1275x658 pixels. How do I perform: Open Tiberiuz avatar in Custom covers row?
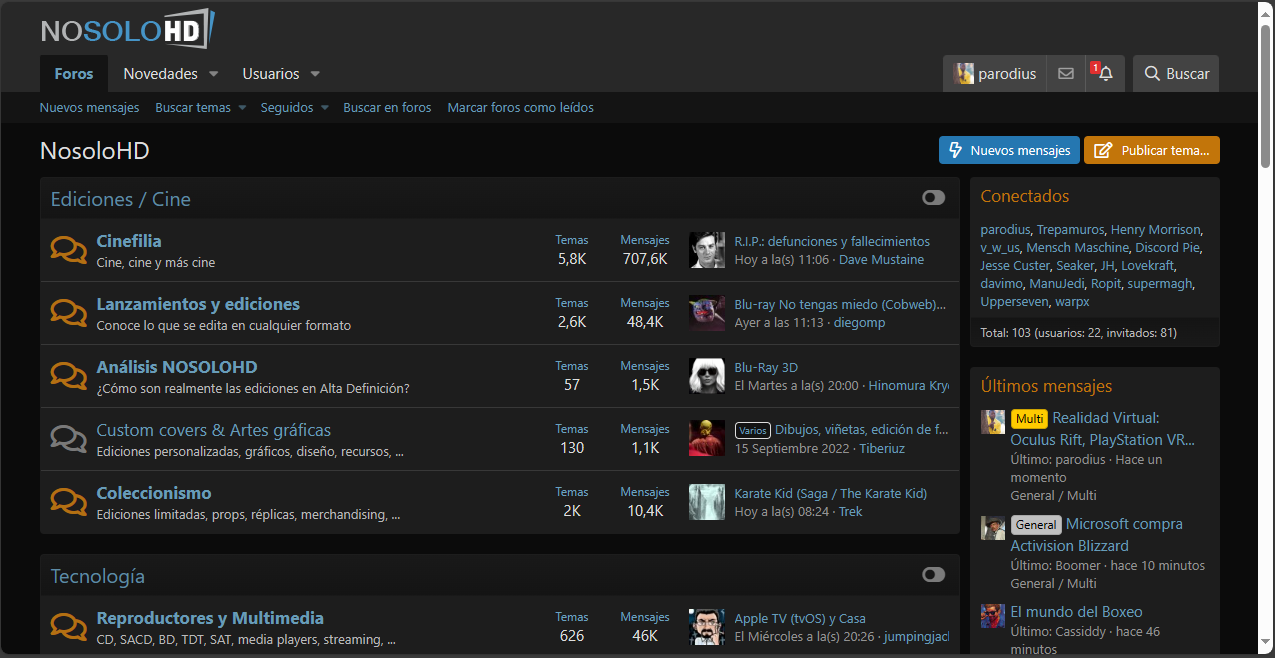point(707,439)
